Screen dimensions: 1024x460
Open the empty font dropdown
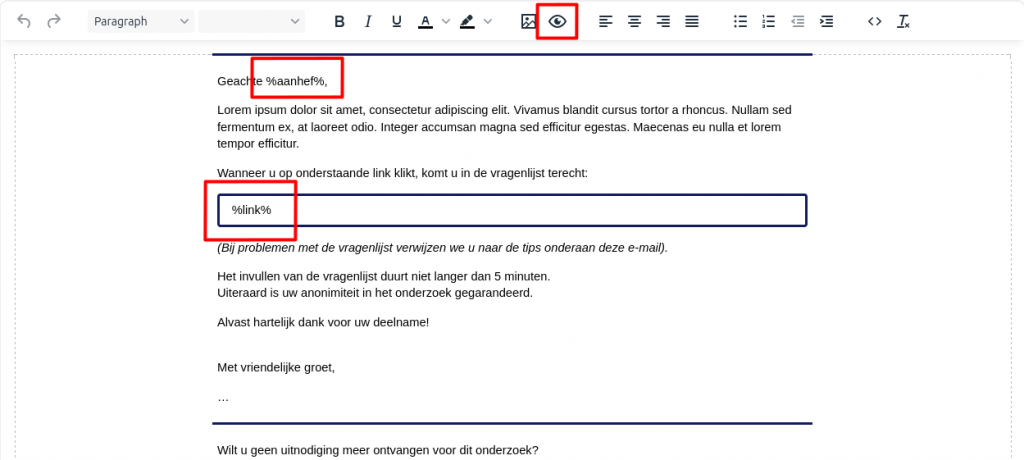[251, 22]
